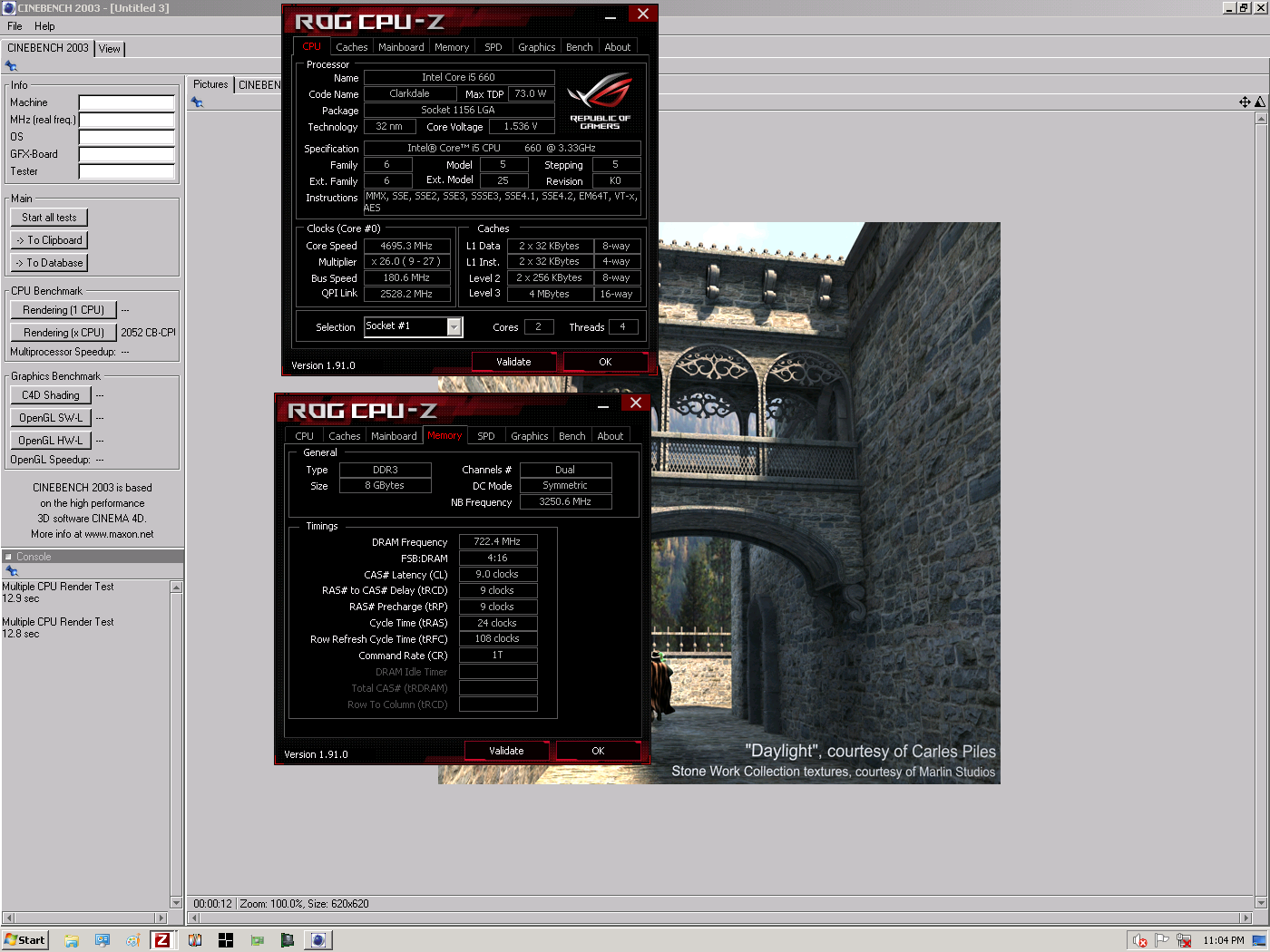Open the Bench tab in the upper CPU-Z window

[x=580, y=47]
